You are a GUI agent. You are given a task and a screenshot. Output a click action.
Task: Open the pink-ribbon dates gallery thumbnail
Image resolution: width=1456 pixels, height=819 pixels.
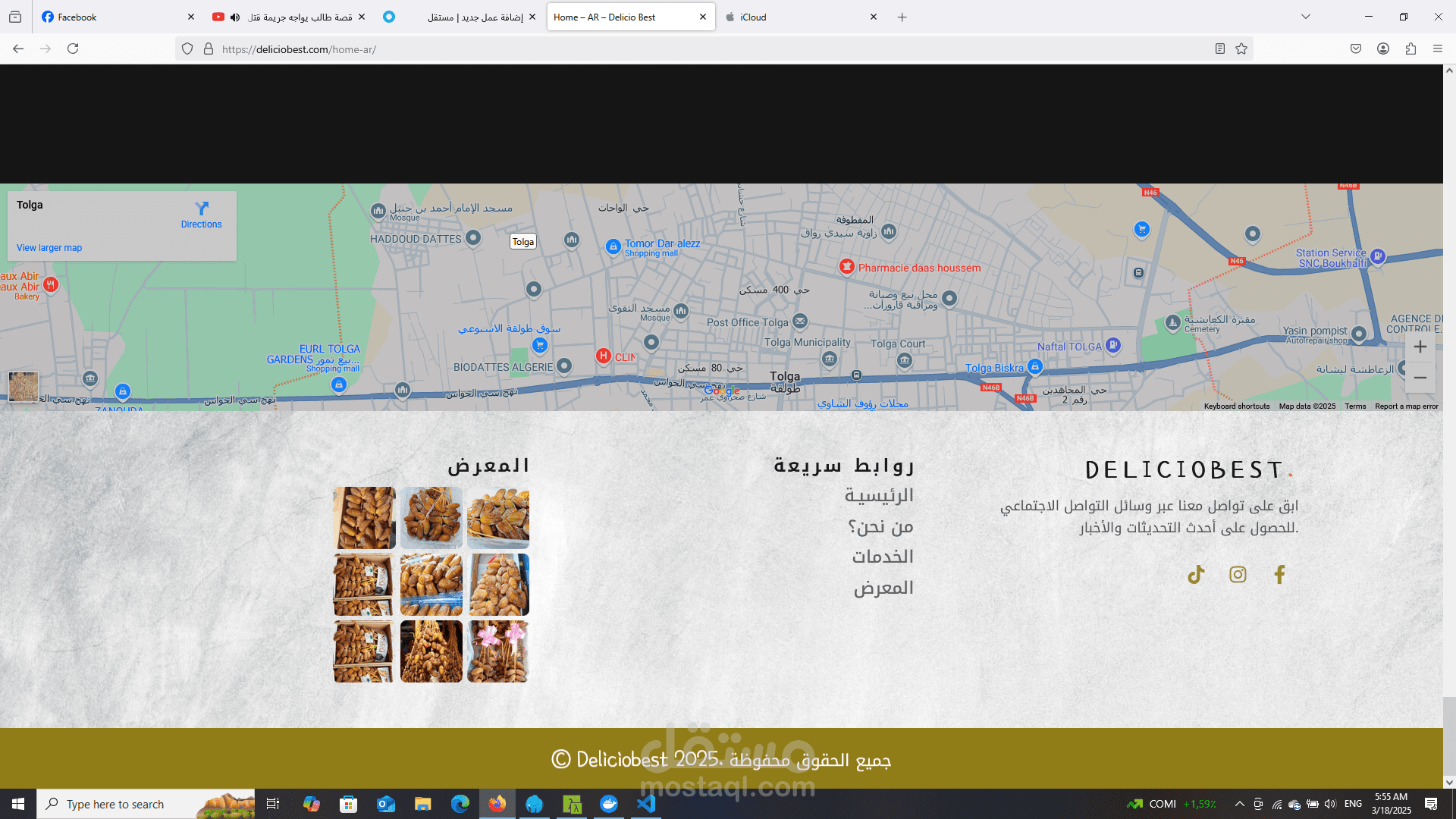click(498, 651)
